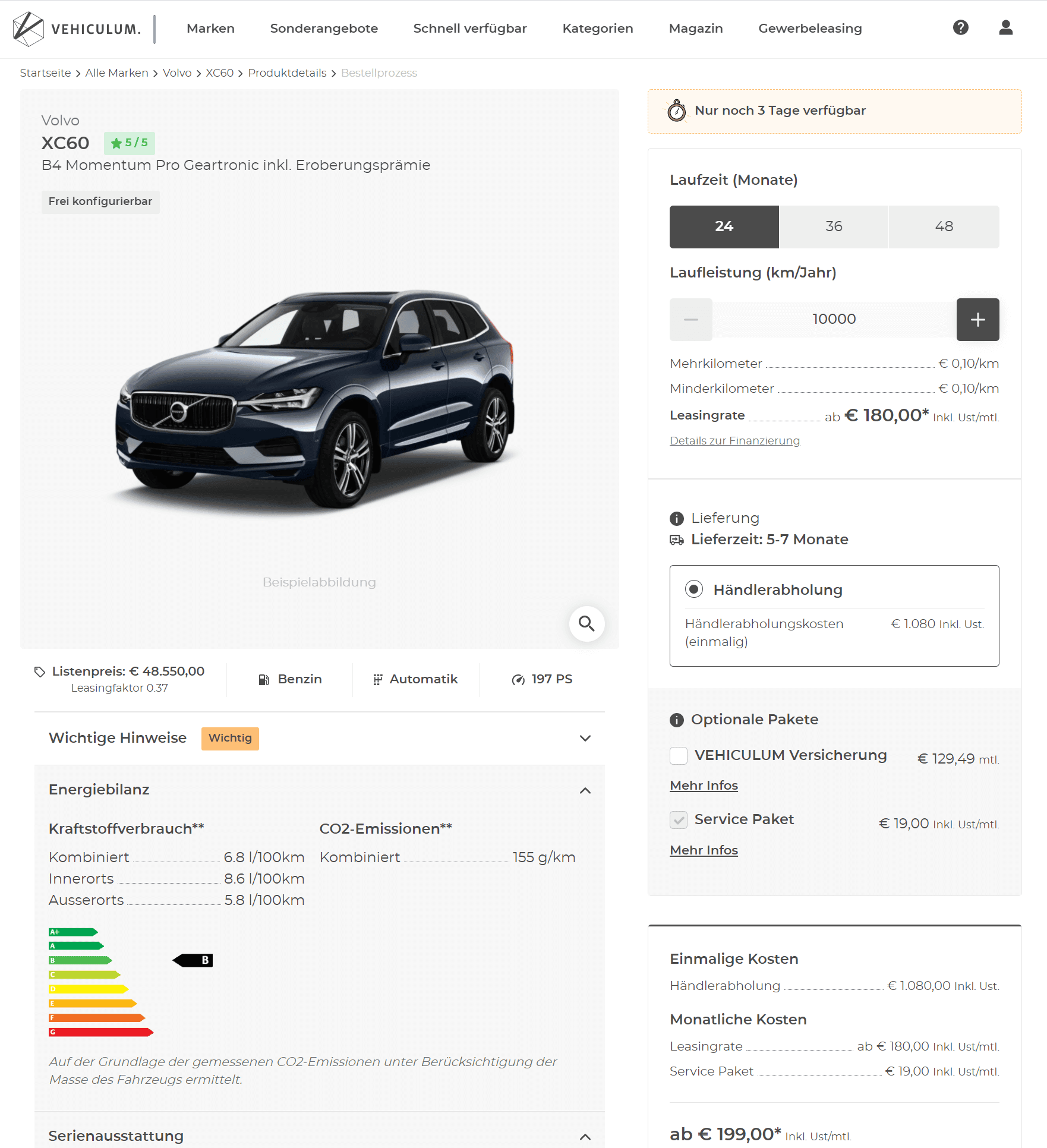Click the A+ green energy class bar
The width and height of the screenshot is (1047, 1148).
73,932
